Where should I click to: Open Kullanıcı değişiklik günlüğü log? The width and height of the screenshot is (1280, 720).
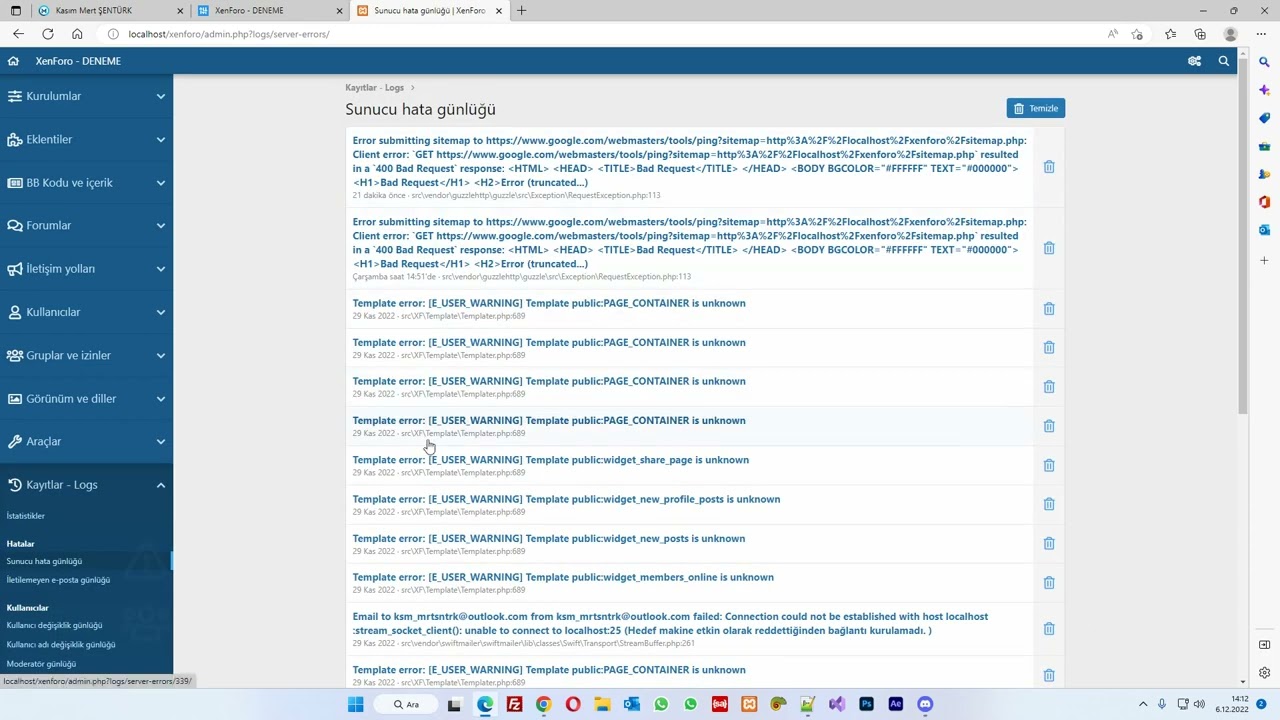click(54, 625)
